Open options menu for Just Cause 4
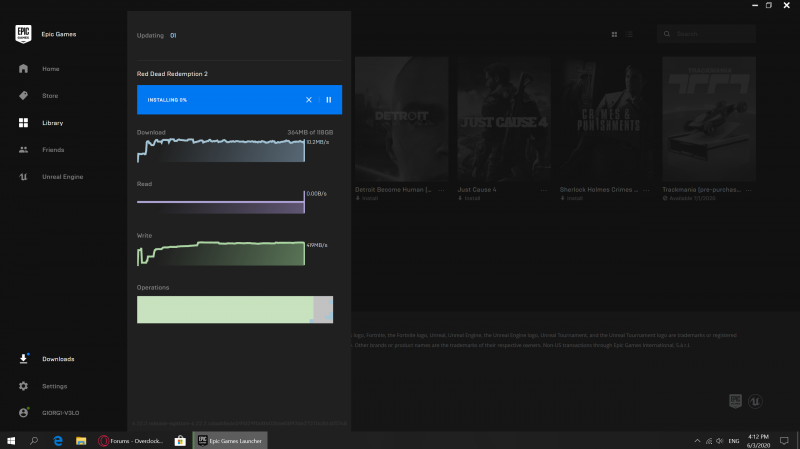 pyautogui.click(x=546, y=190)
